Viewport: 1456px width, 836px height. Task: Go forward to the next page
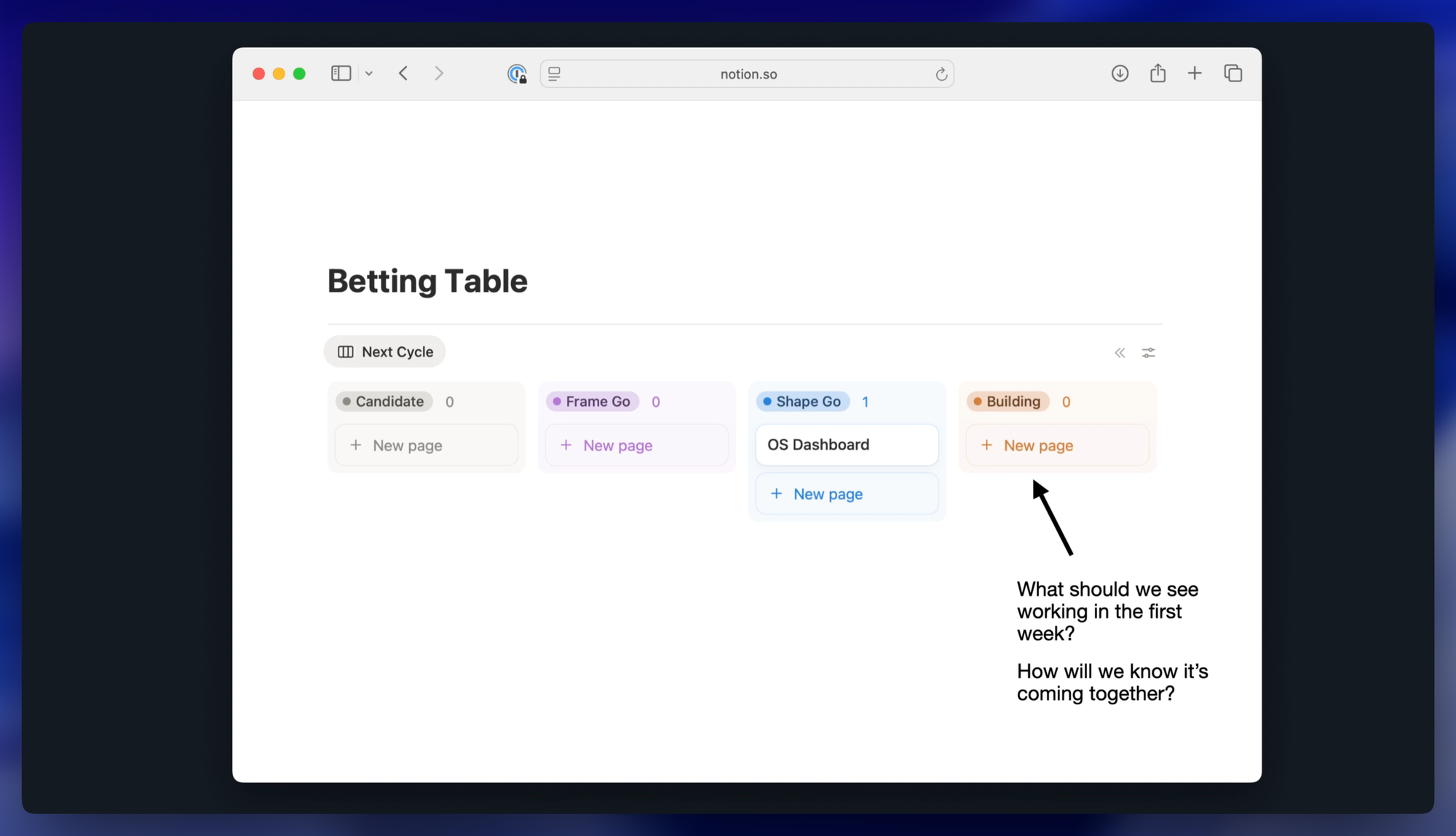point(438,73)
